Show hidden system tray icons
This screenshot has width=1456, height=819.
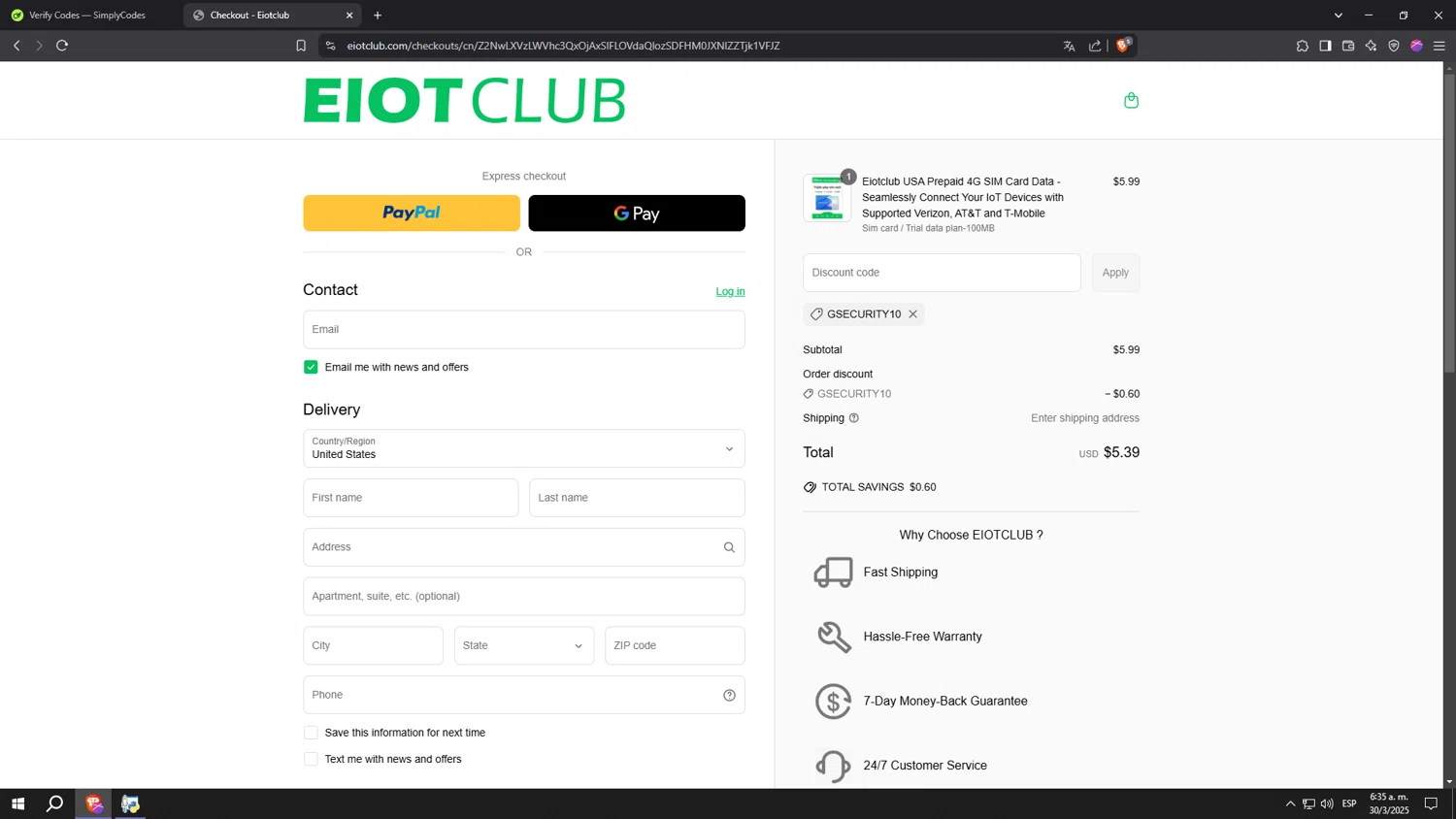[1290, 803]
